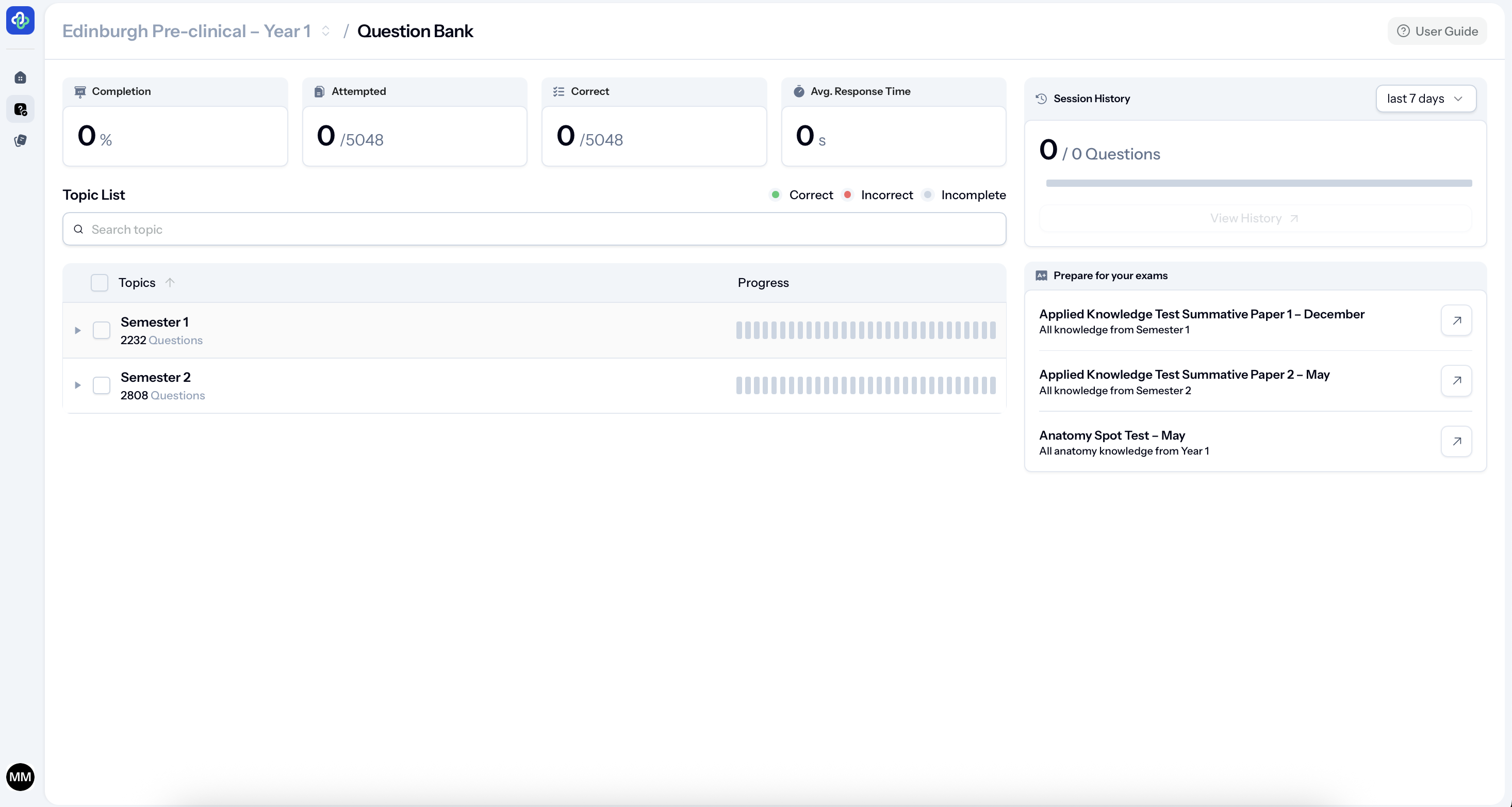
Task: Tick the Semester 2 checkbox
Action: click(x=102, y=385)
